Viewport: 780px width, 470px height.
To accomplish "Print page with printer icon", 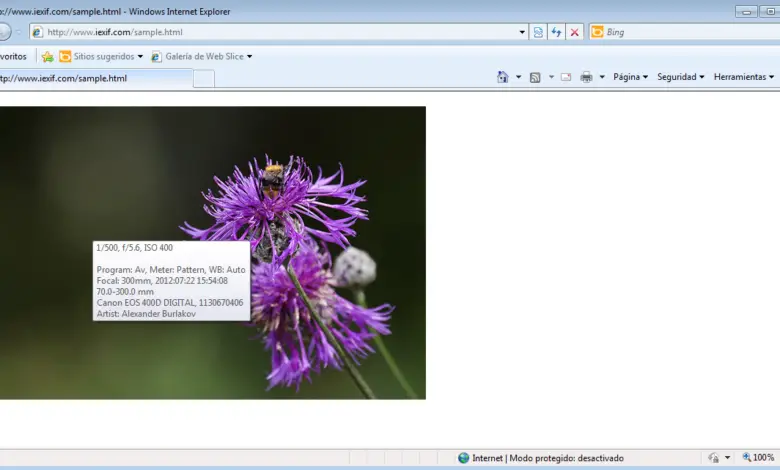I will [586, 77].
